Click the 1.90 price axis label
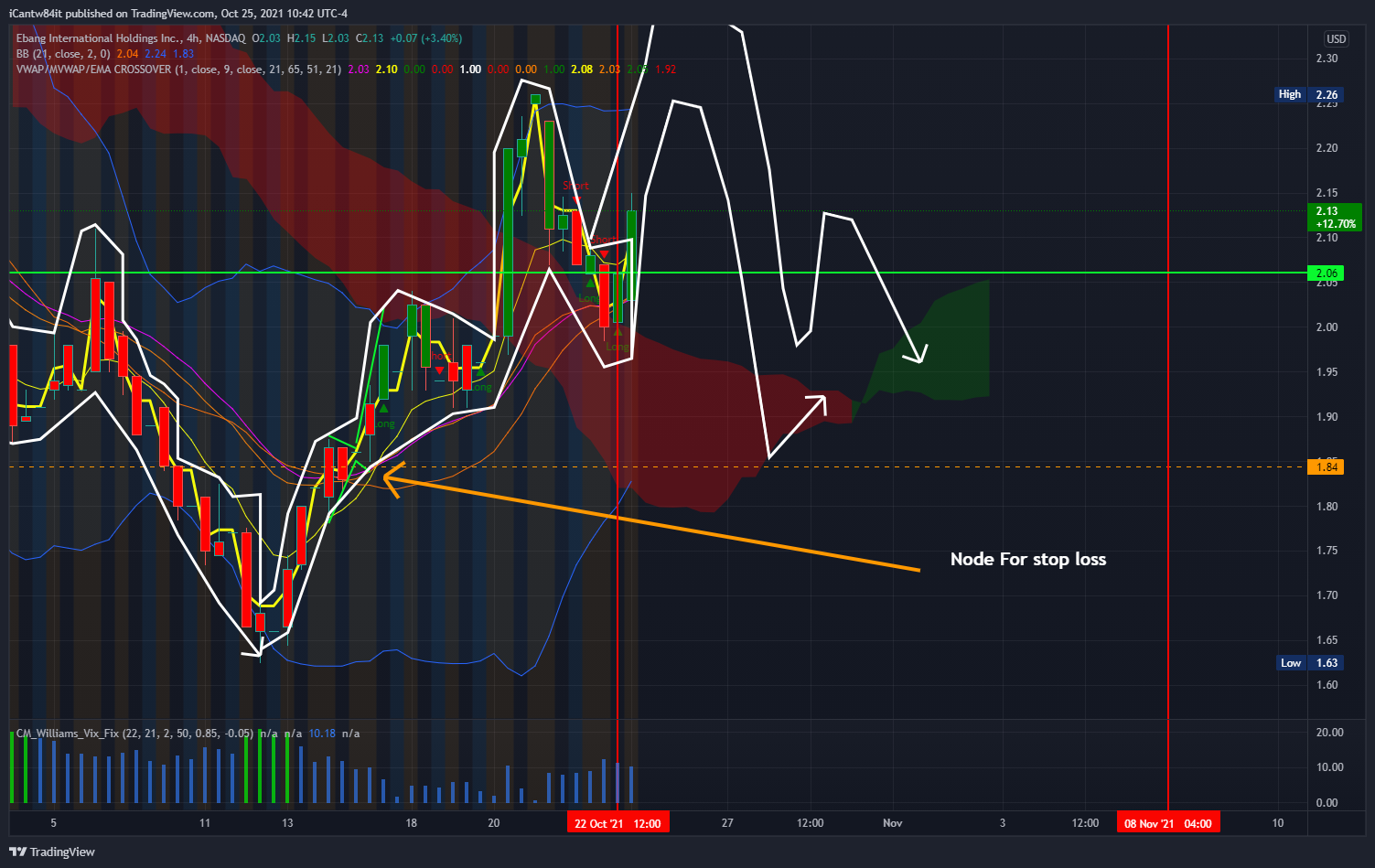Viewport: 1375px width, 868px height. (x=1327, y=417)
